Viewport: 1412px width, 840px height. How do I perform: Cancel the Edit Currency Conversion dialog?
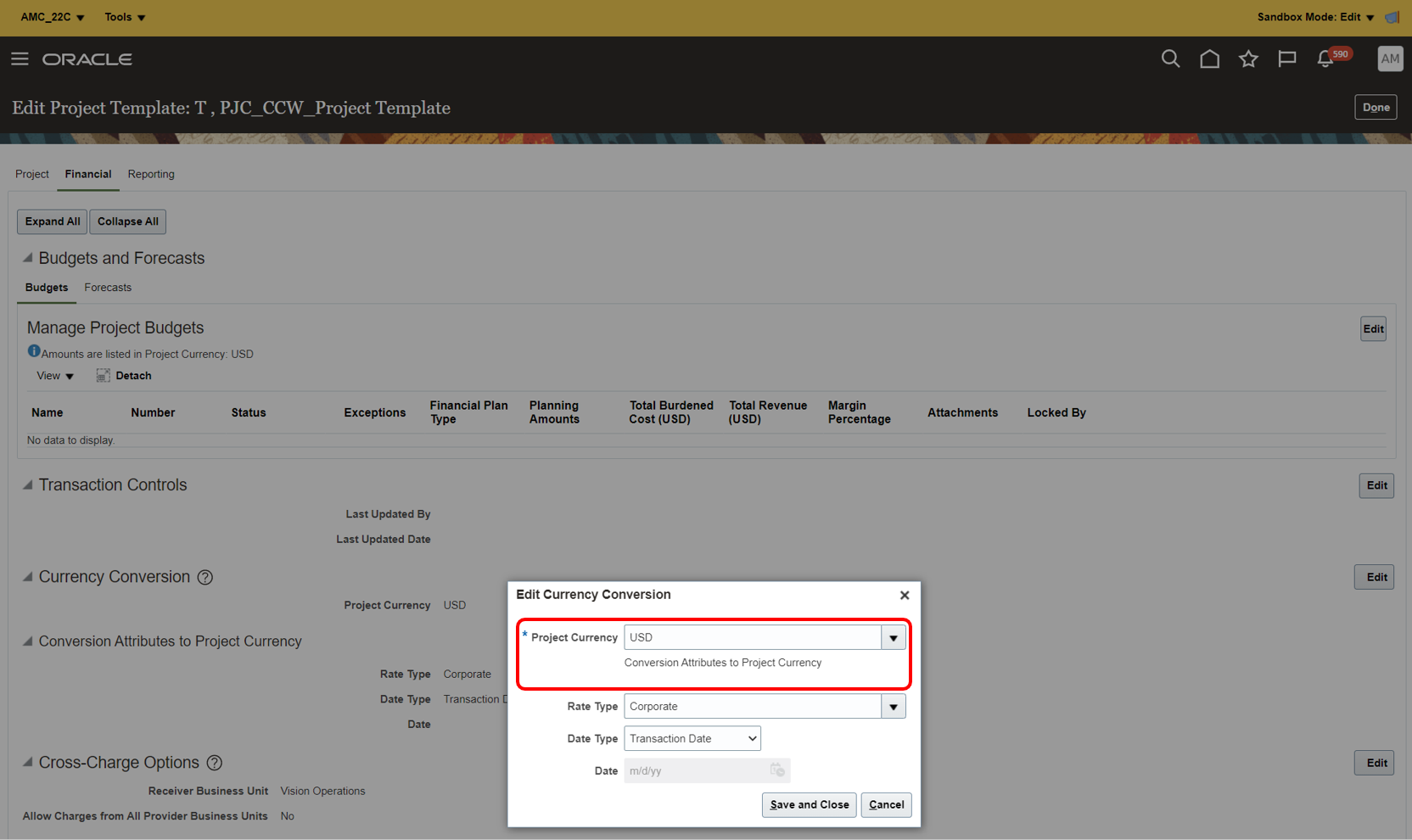click(887, 804)
